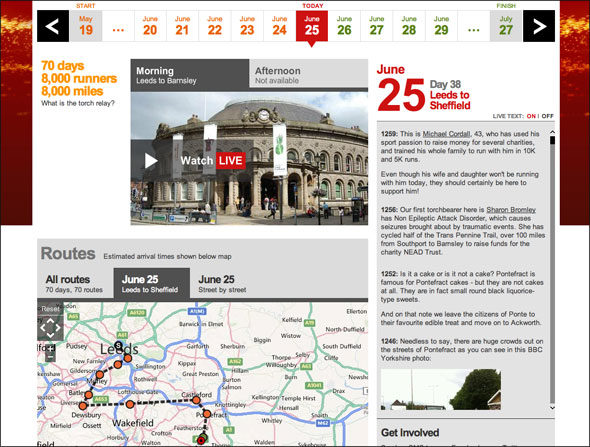Click live text scrollbar up arrow

point(552,132)
